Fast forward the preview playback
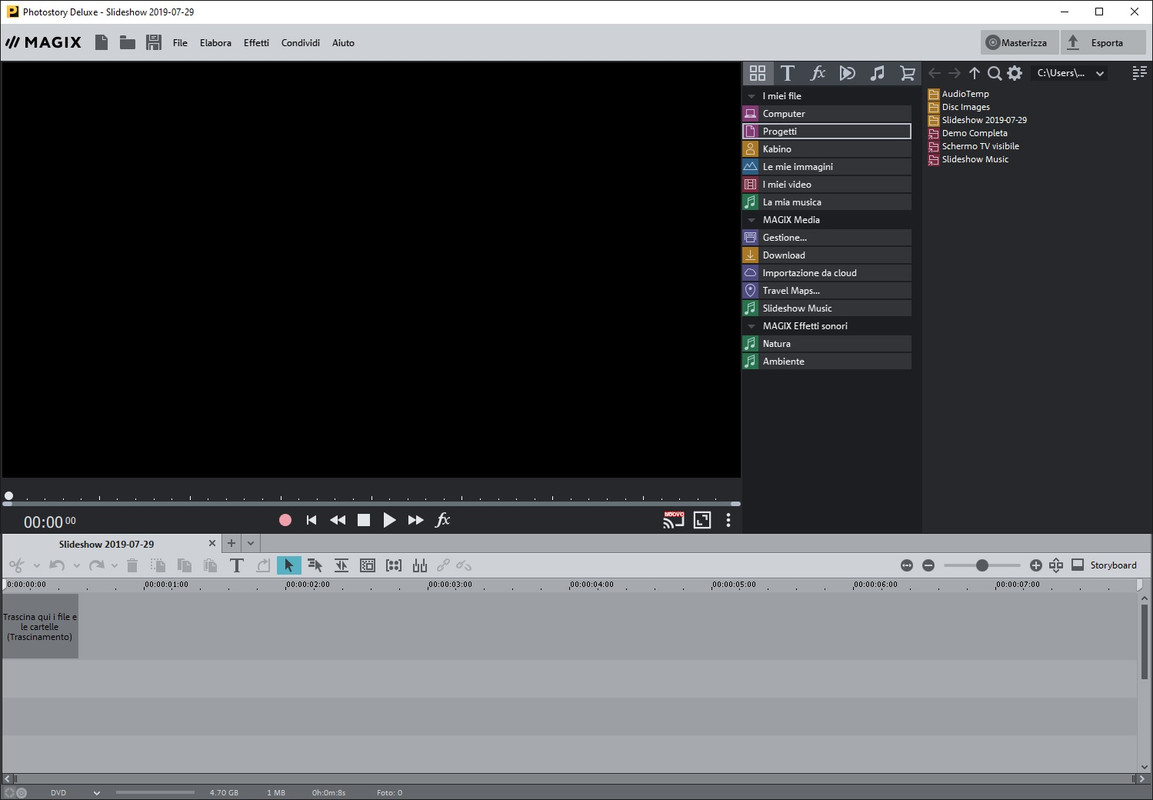 point(415,520)
